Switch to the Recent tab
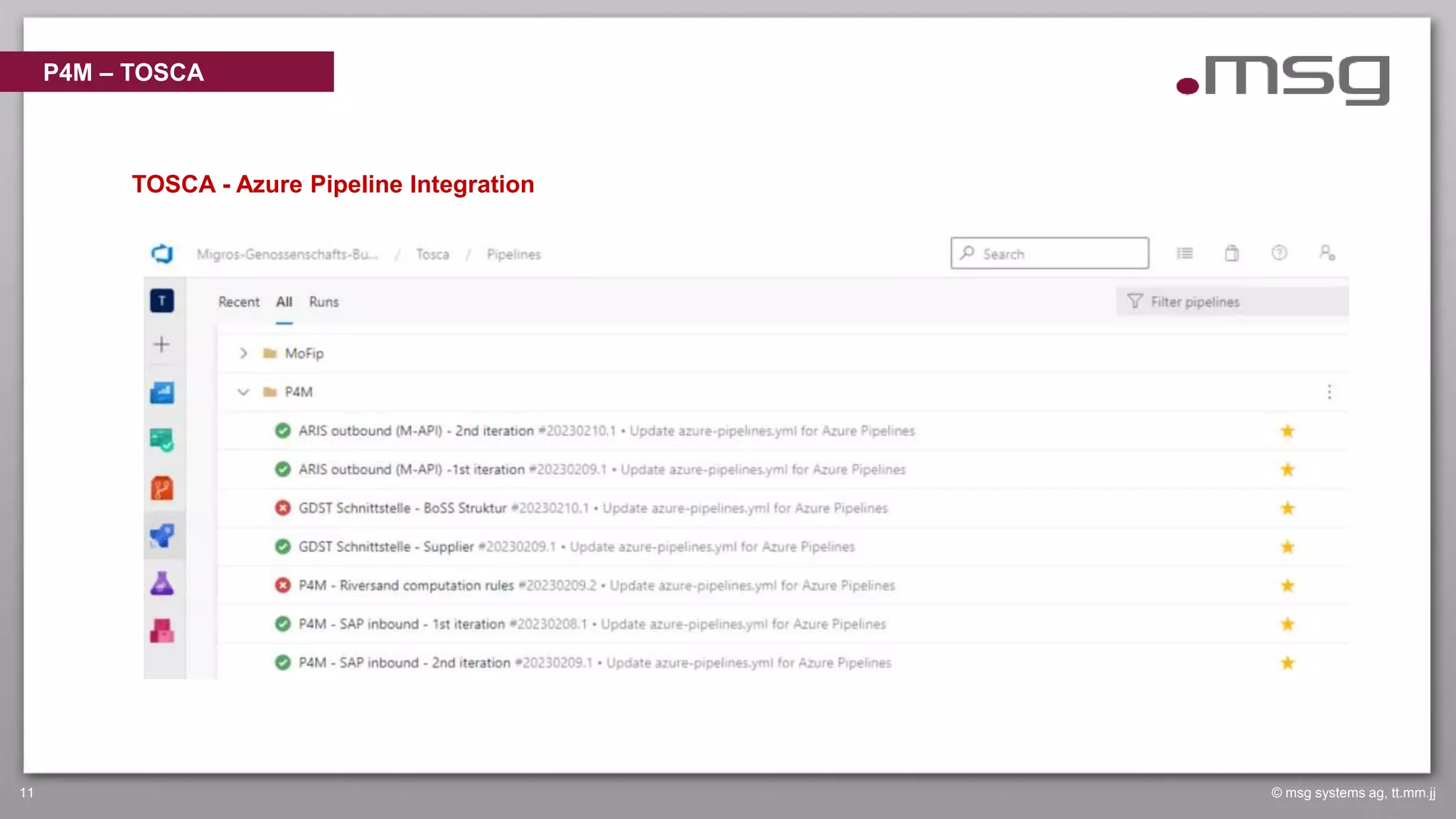 [x=239, y=302]
